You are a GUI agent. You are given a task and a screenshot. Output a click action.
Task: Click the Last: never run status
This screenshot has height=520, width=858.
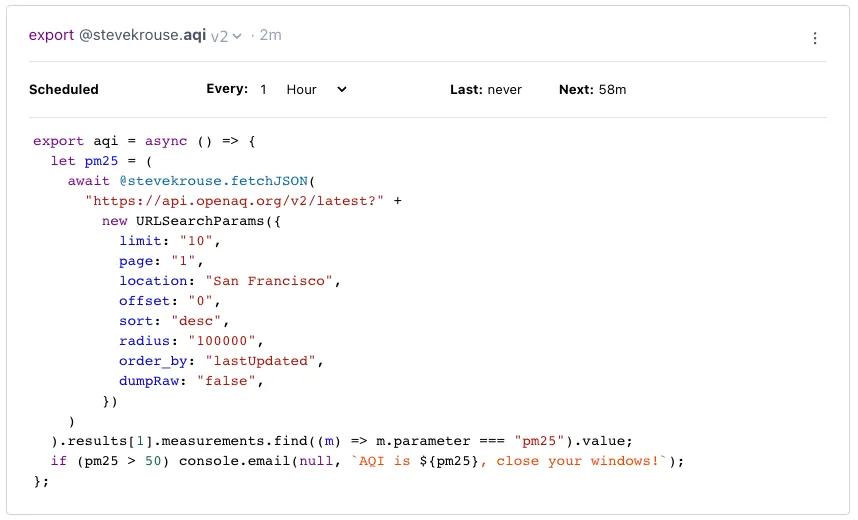pyautogui.click(x=486, y=89)
